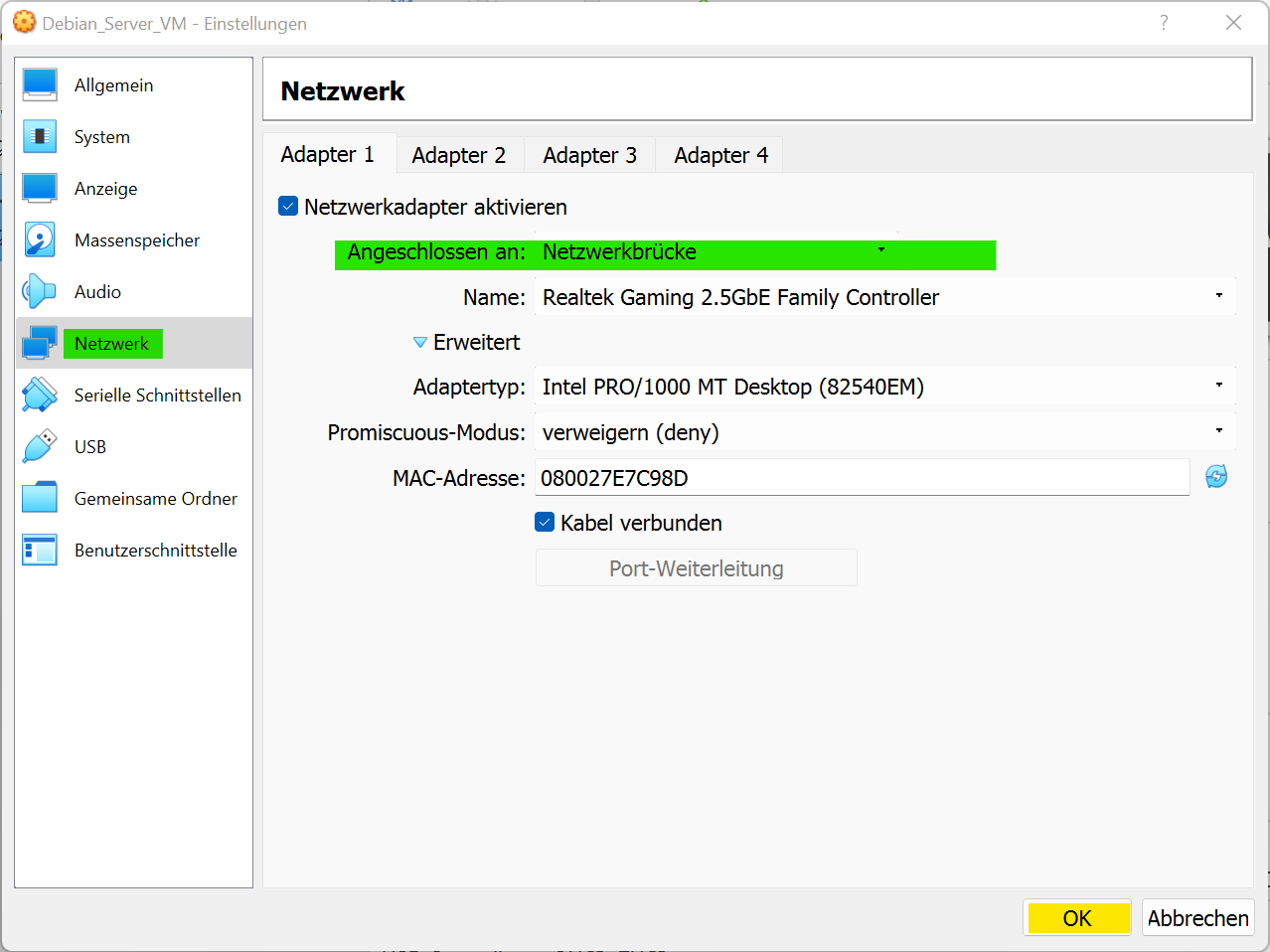Click the USB connector icon

tap(40, 446)
